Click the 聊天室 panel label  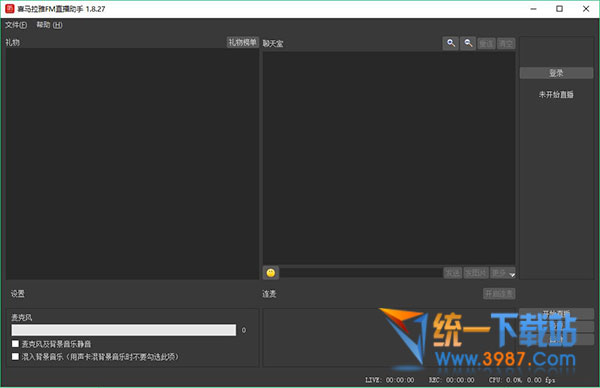(x=273, y=44)
